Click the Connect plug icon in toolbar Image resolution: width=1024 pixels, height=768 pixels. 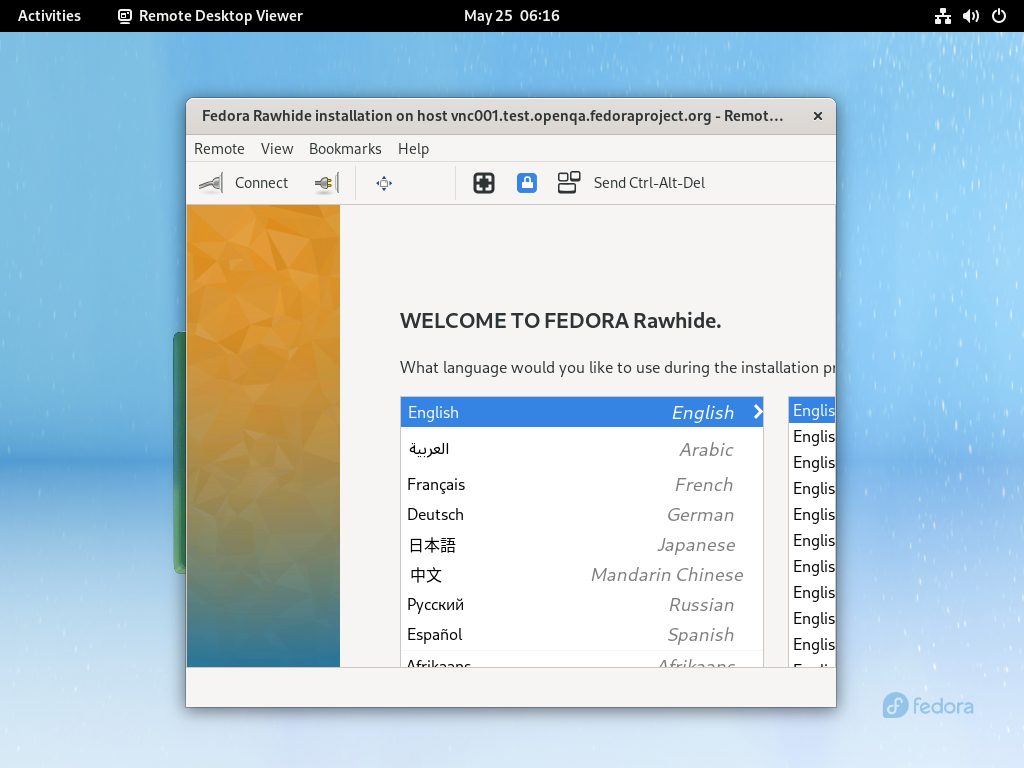(x=211, y=183)
